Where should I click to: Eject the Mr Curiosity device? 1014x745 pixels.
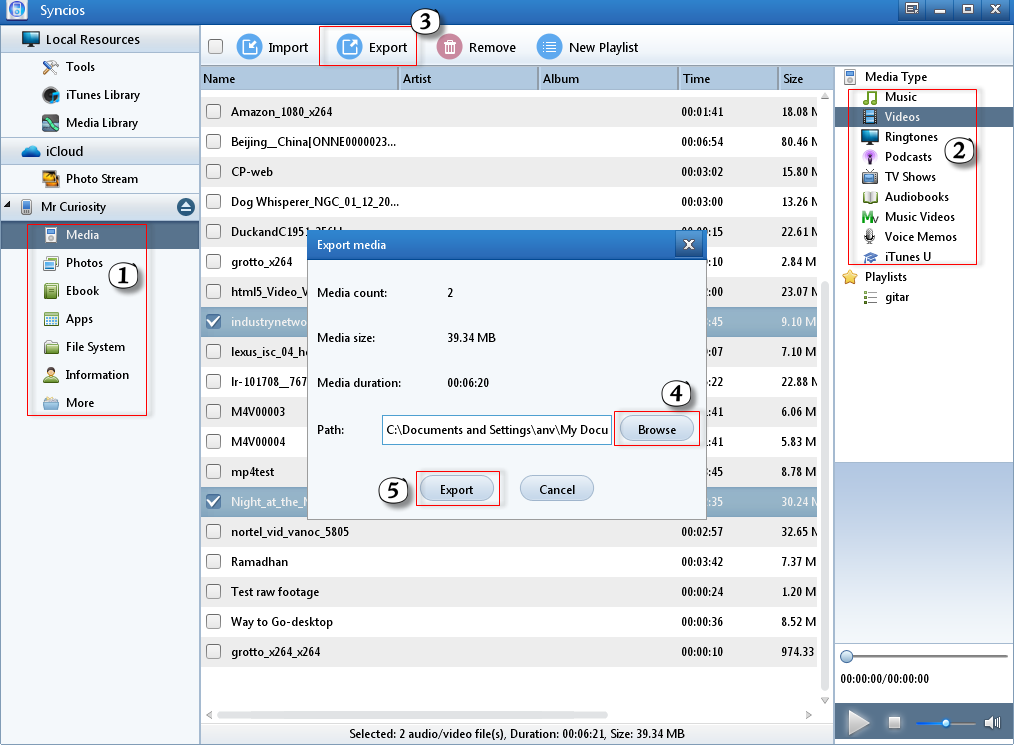pos(186,207)
